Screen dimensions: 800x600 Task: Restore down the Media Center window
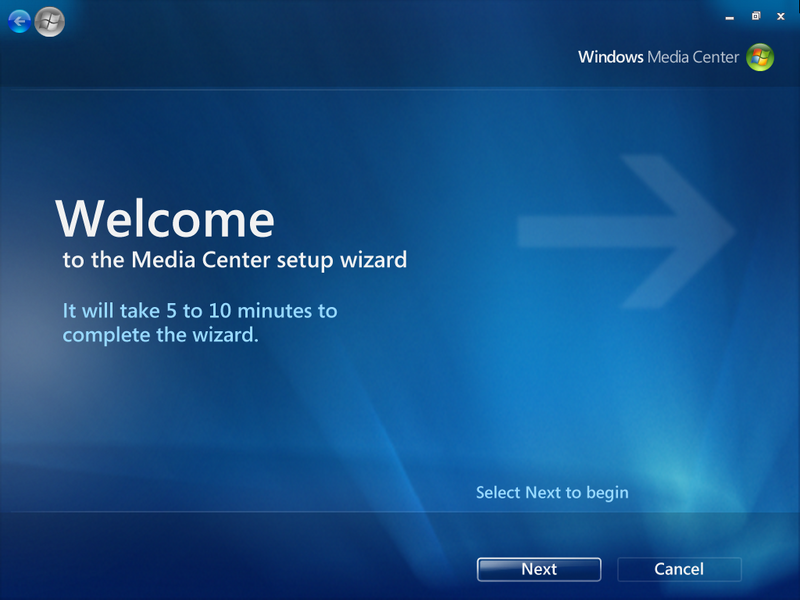coord(756,16)
